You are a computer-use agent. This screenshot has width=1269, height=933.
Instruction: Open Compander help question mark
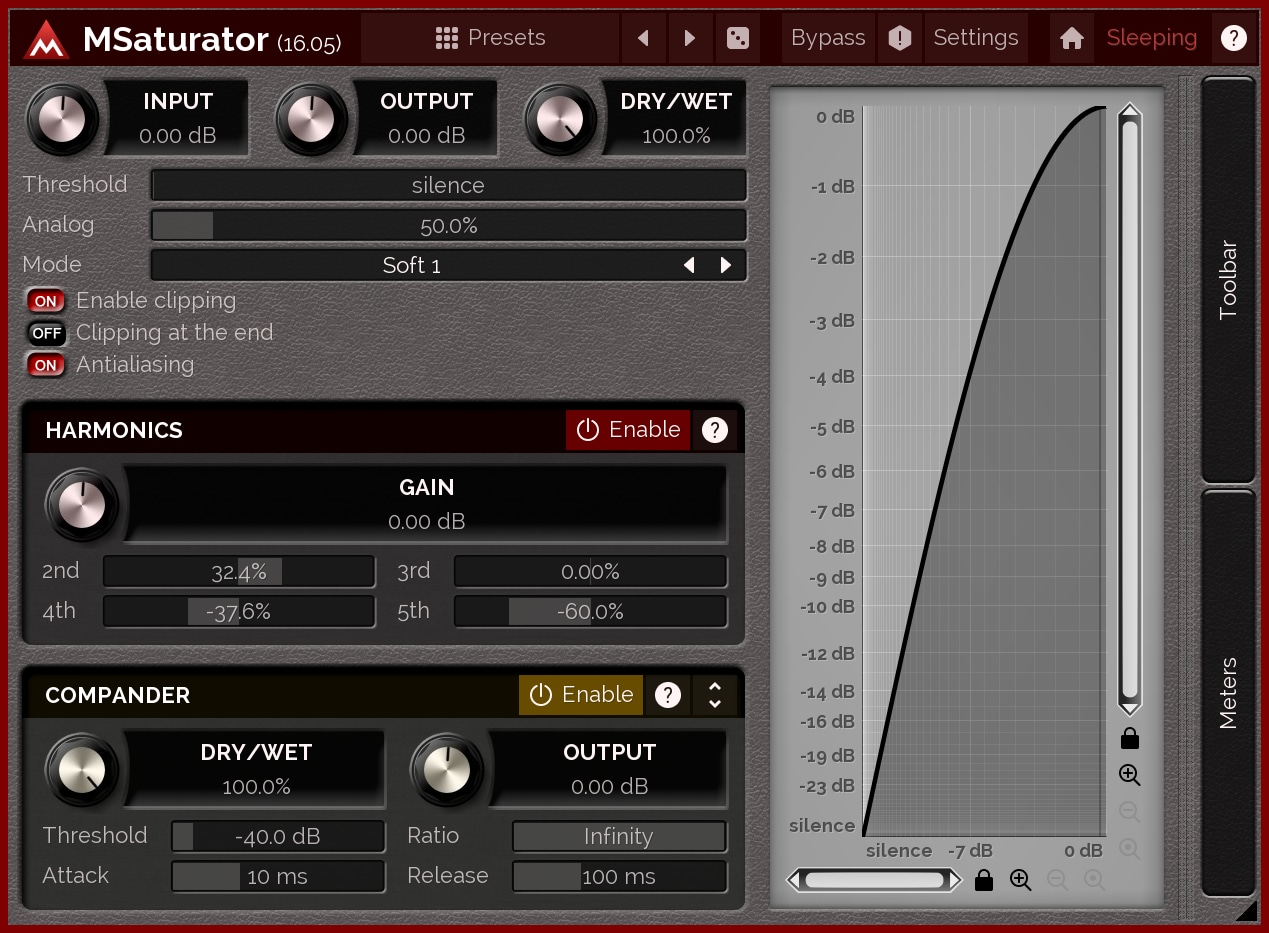668,695
